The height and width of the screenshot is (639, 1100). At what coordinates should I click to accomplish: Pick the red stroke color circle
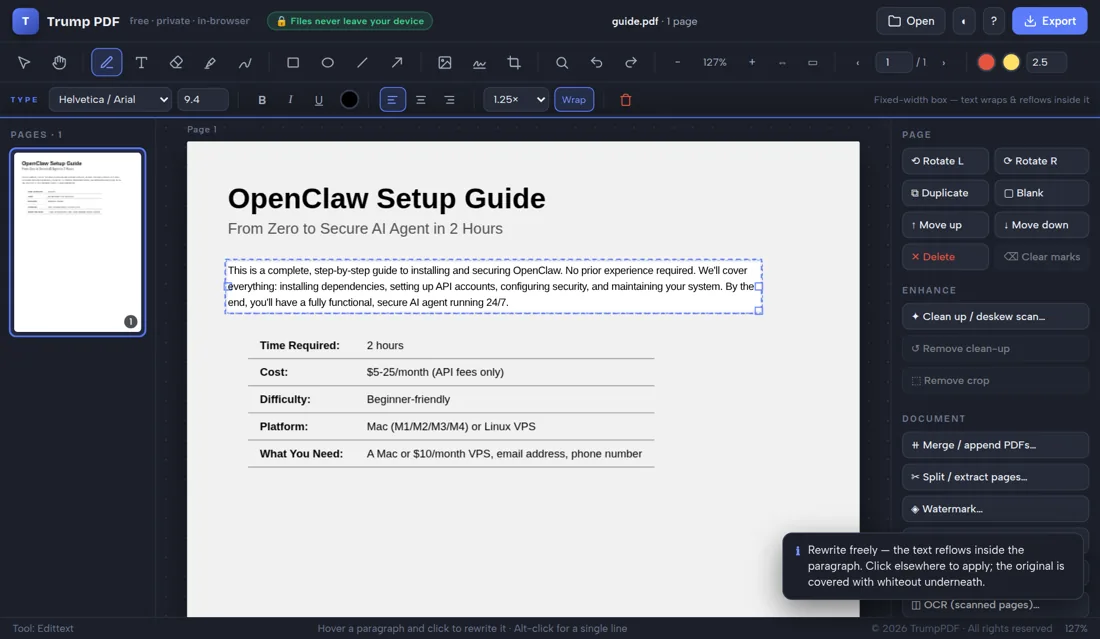click(x=986, y=62)
